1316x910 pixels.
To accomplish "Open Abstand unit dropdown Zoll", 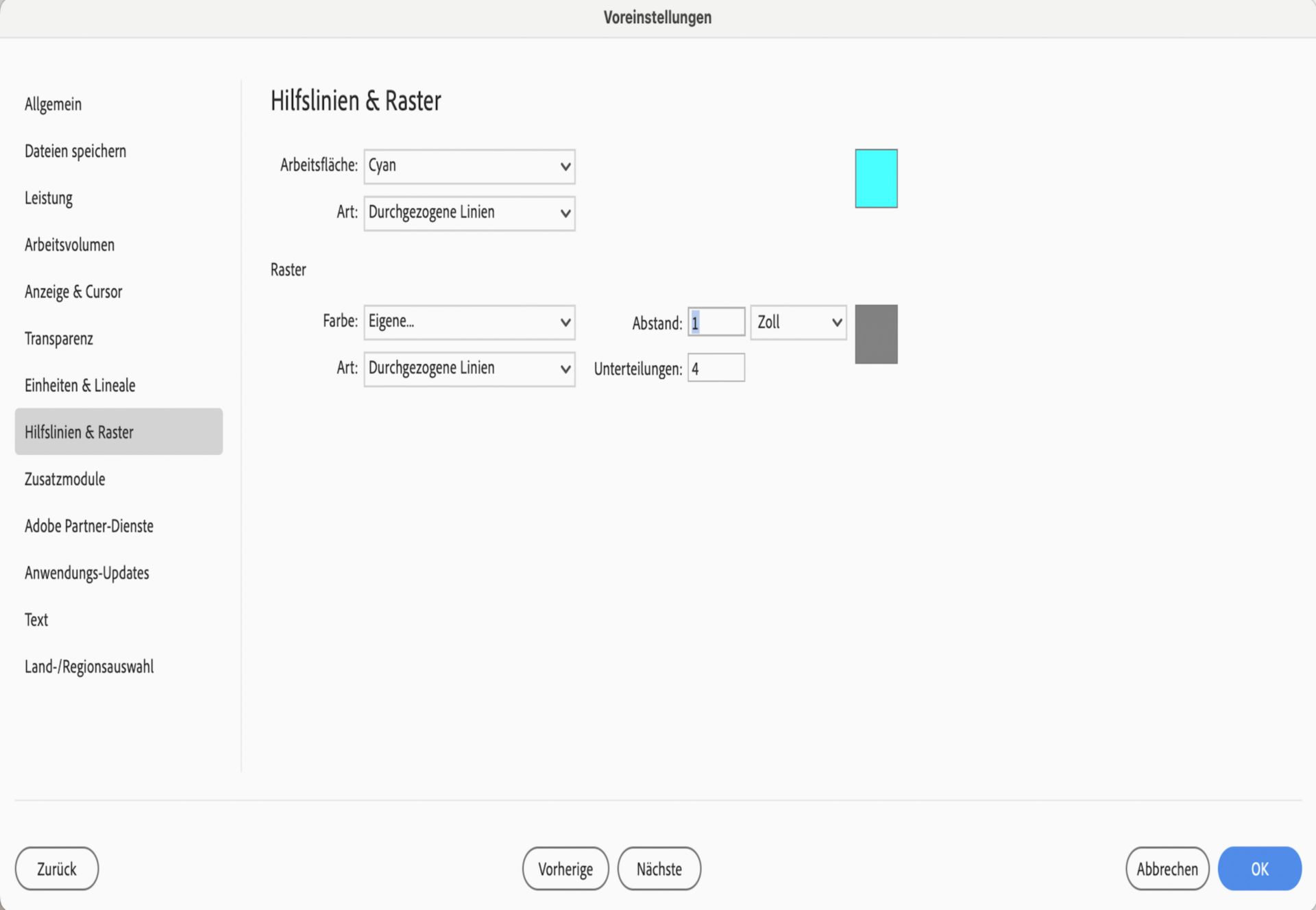I will (798, 322).
